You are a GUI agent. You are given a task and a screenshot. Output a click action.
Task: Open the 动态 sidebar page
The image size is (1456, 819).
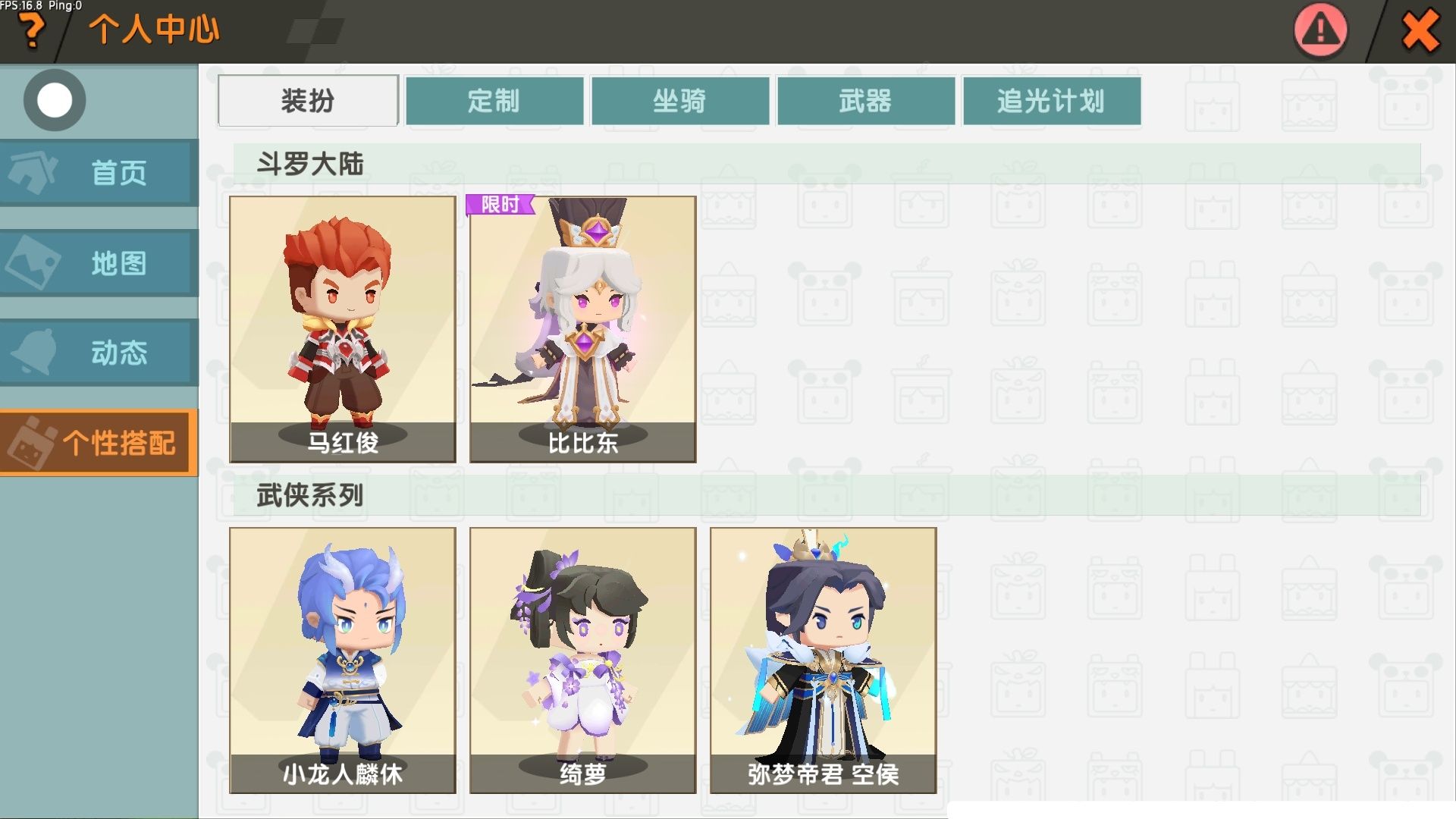tap(99, 352)
